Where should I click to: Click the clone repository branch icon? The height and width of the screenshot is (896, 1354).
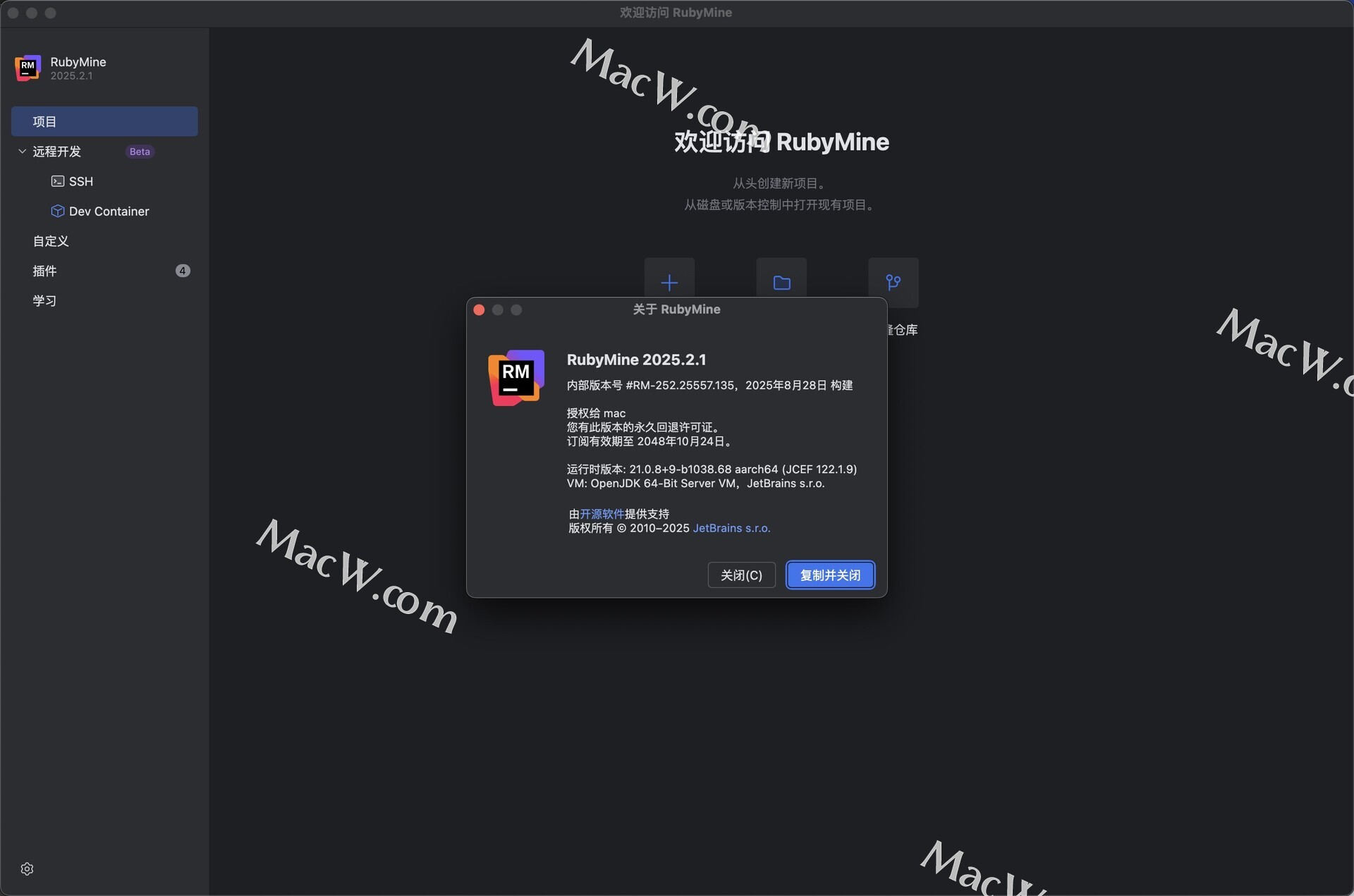tap(893, 283)
